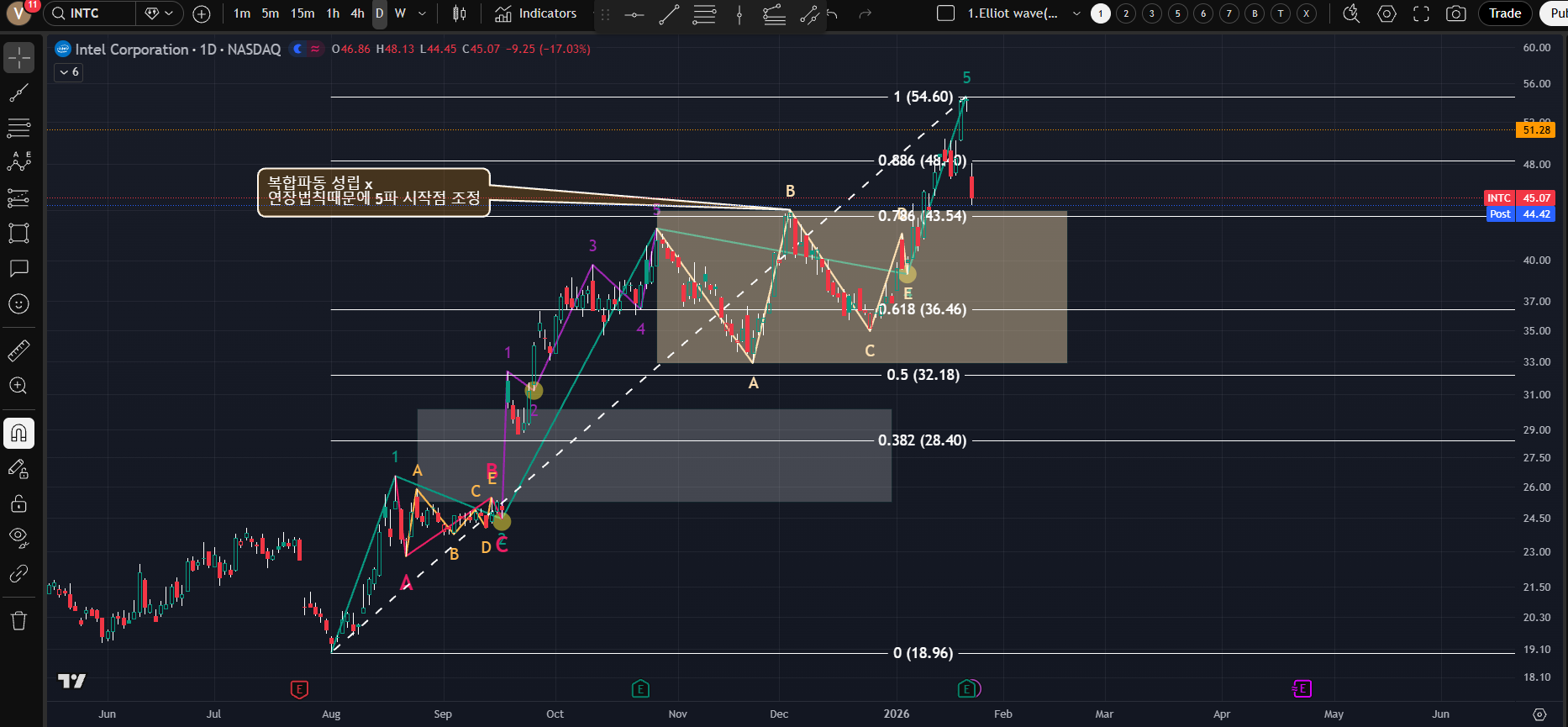Switch to the W weekly timeframe
Viewport: 1568px width, 727px height.
pyautogui.click(x=400, y=13)
